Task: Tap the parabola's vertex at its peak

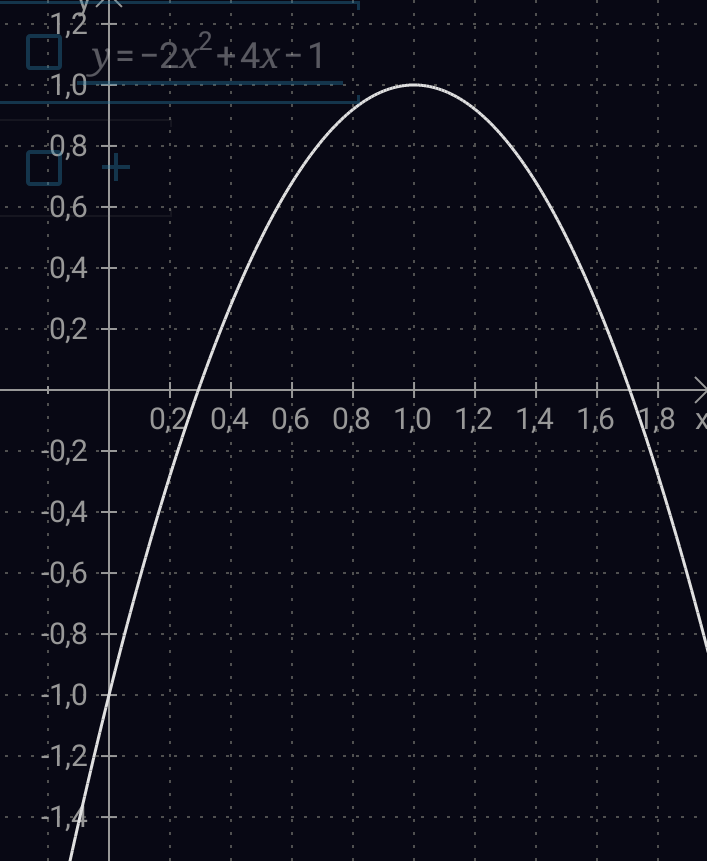Action: coord(414,85)
